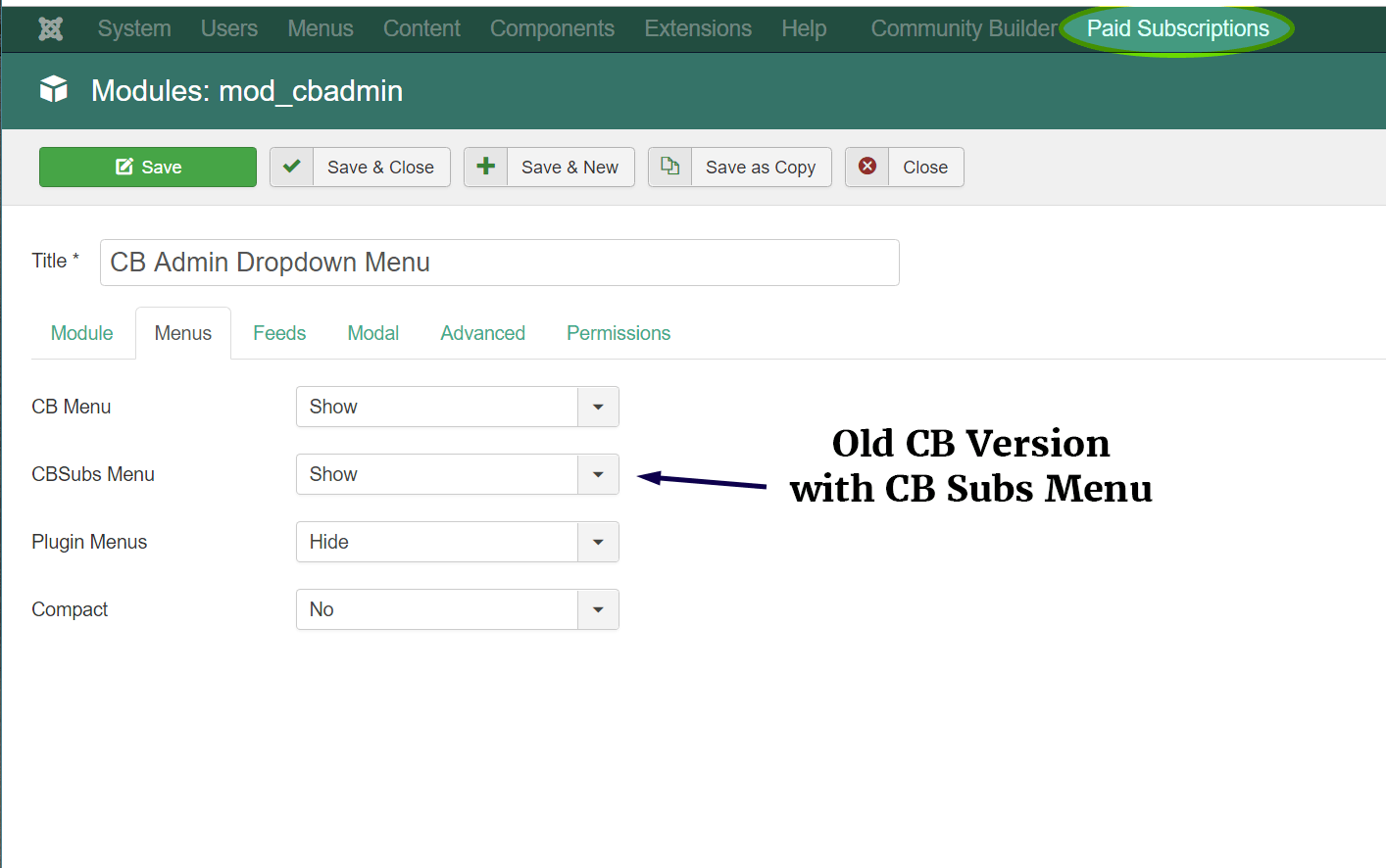1386x868 pixels.
Task: Click Save & Close button text
Action: pyautogui.click(x=380, y=168)
